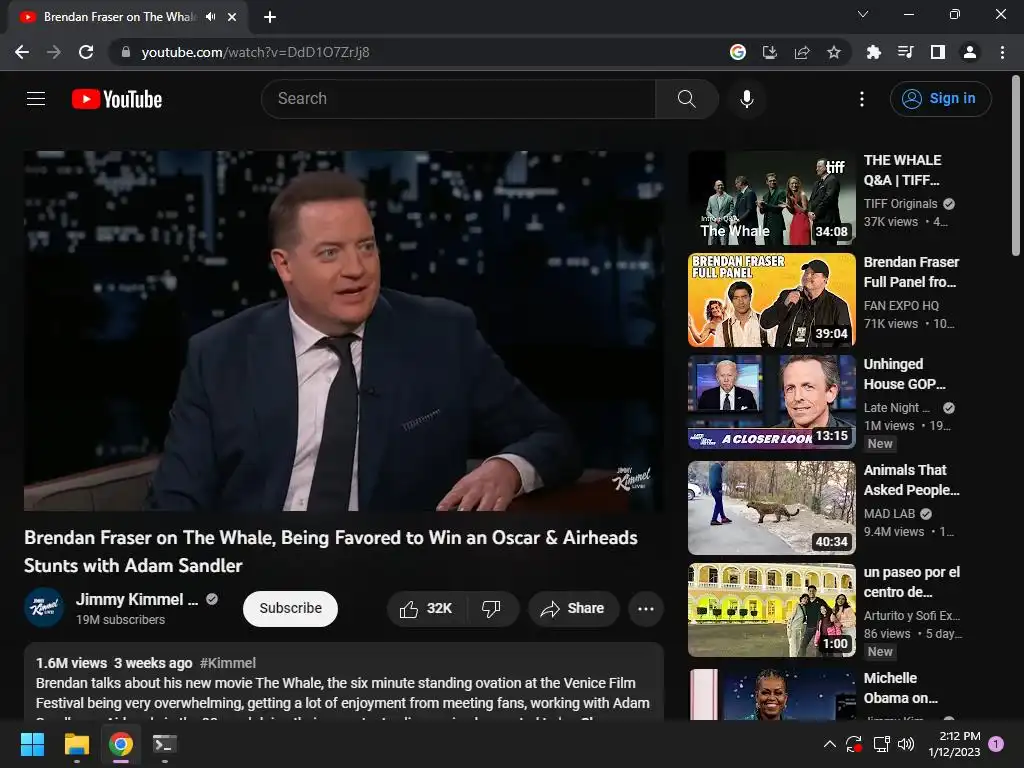Click the #Kimmel hashtag link

pyautogui.click(x=228, y=663)
